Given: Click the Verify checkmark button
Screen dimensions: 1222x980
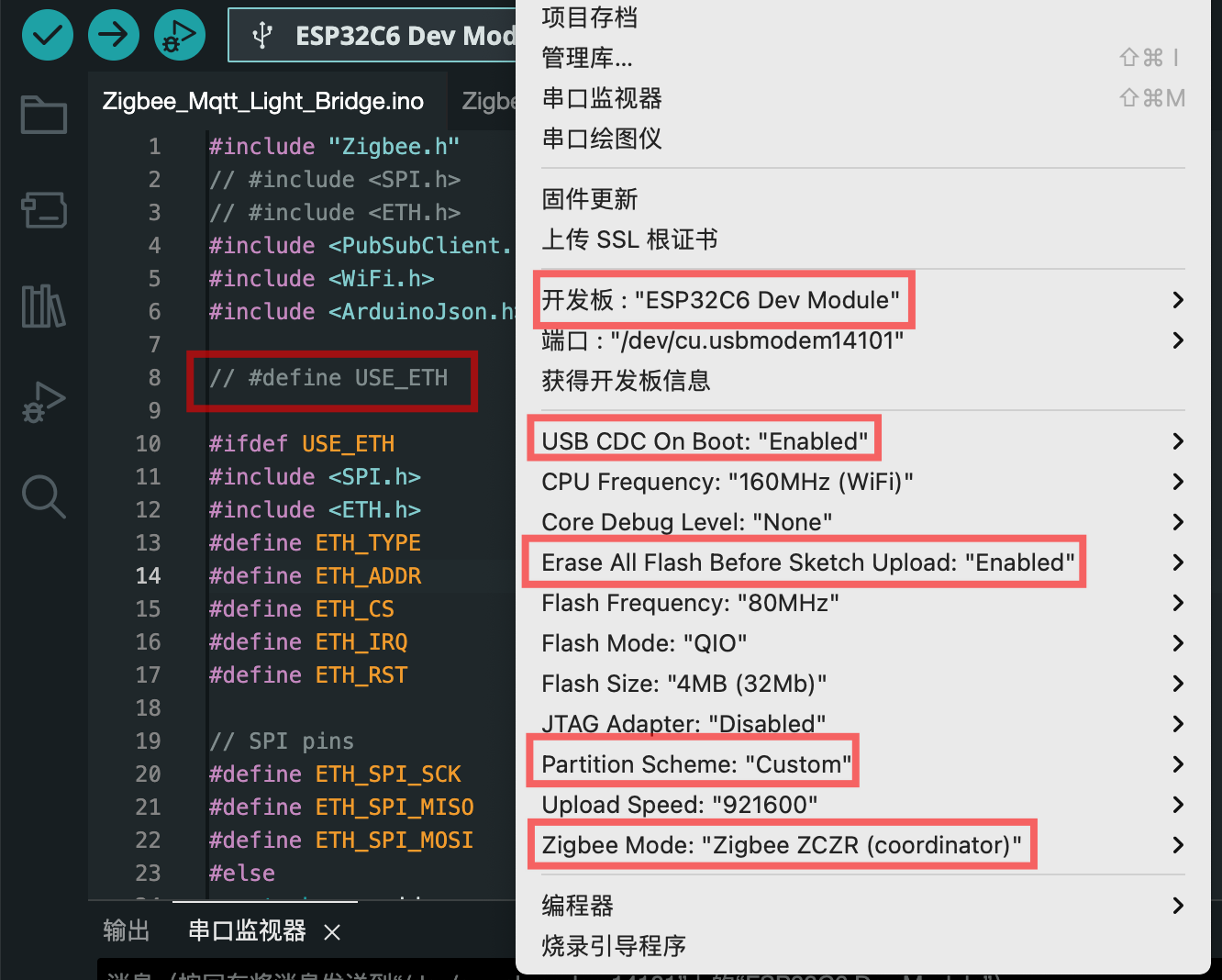Looking at the screenshot, I should (47, 35).
